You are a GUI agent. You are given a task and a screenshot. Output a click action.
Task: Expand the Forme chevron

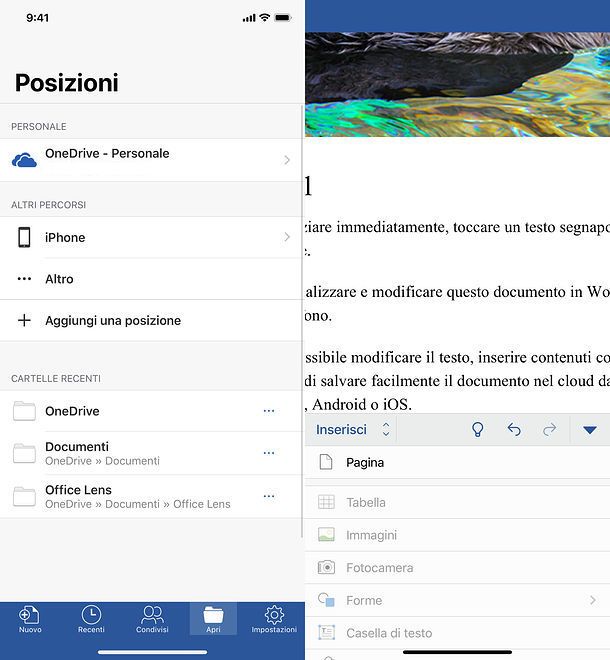[x=593, y=600]
